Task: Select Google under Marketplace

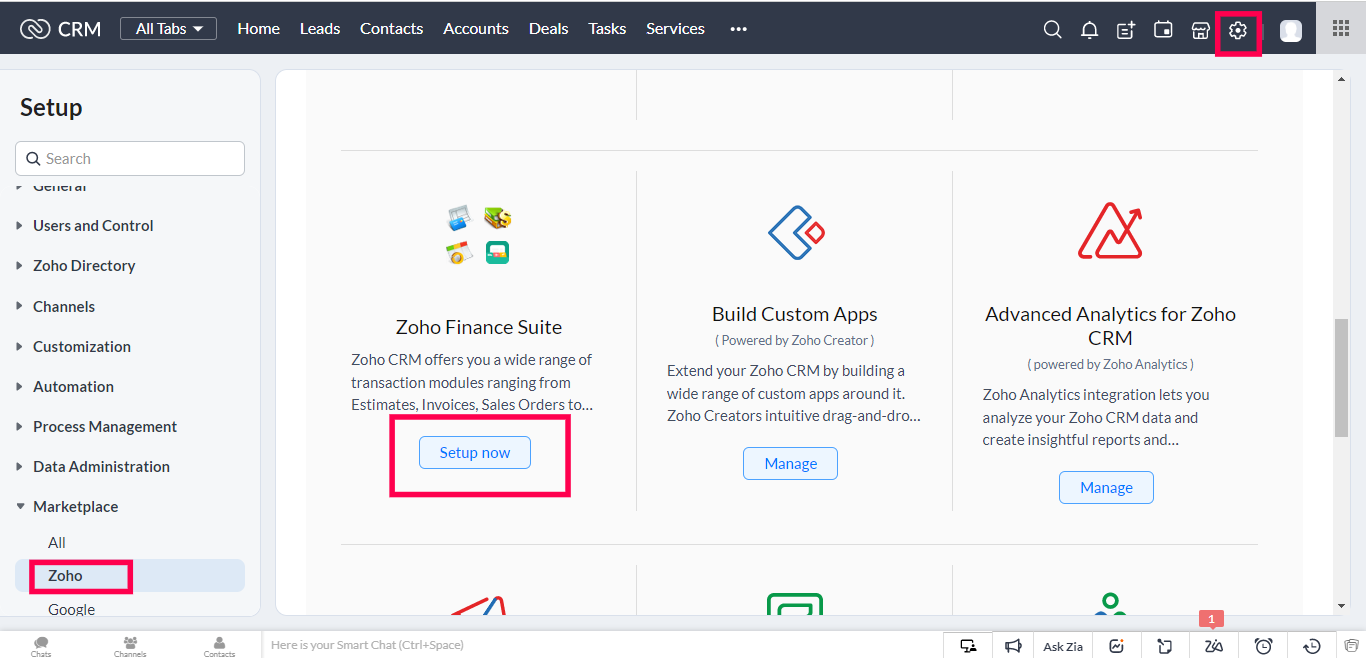Action: tap(71, 609)
